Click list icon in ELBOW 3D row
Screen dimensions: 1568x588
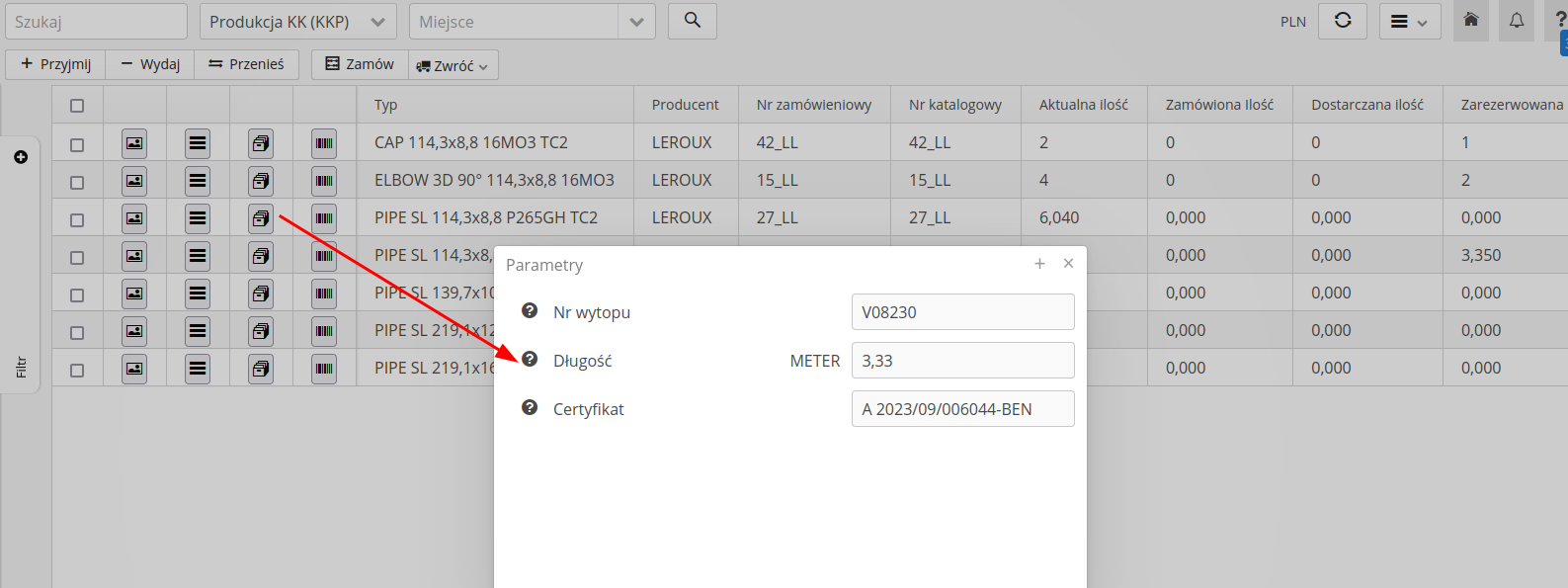tap(198, 181)
